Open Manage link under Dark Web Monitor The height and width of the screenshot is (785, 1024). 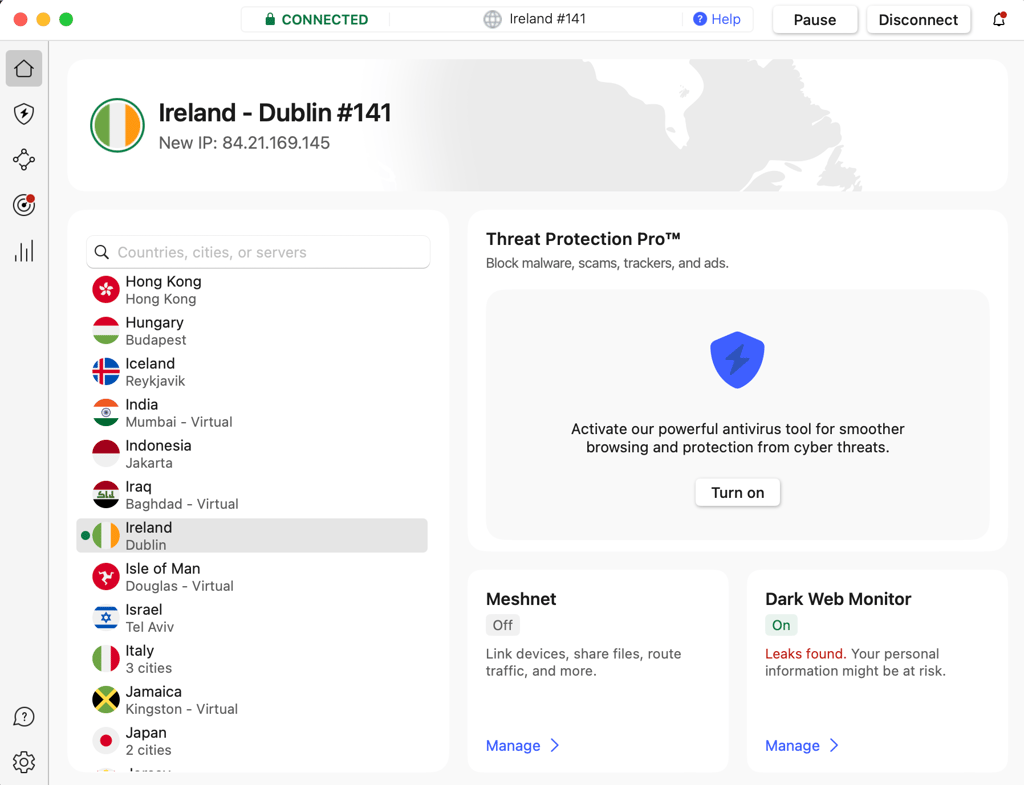tap(792, 746)
